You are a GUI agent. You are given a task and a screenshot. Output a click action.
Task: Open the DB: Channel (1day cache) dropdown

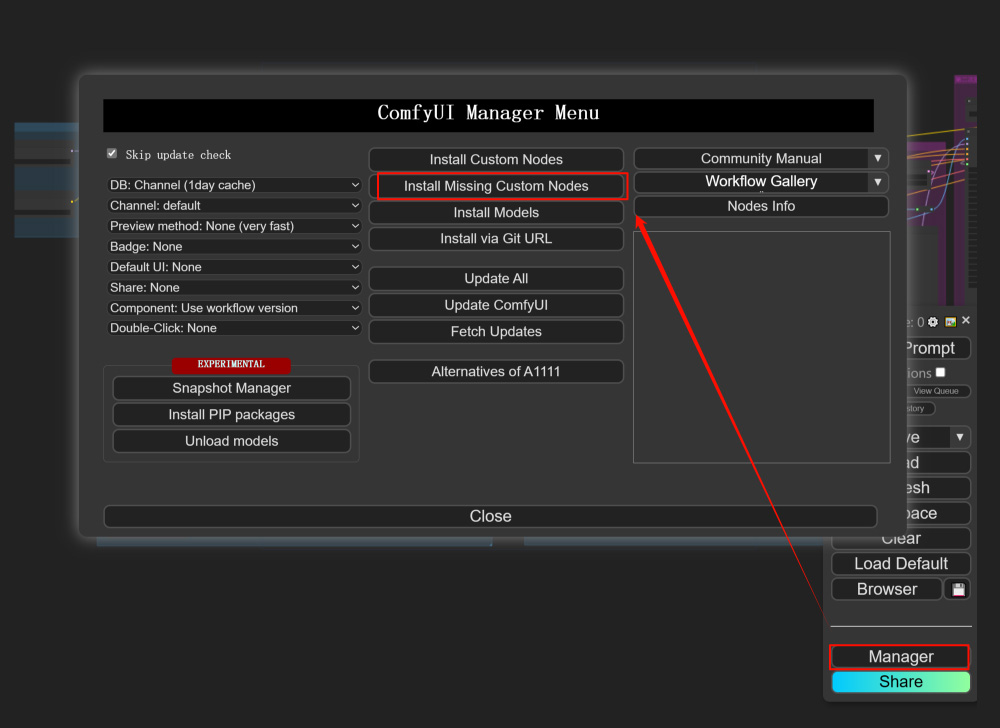pos(234,185)
